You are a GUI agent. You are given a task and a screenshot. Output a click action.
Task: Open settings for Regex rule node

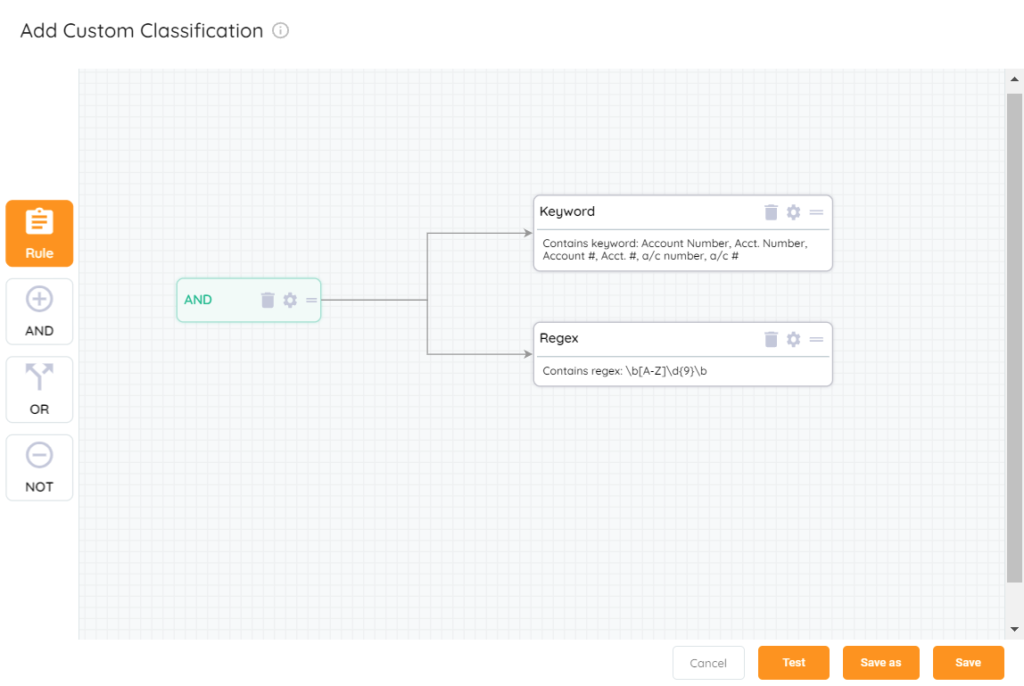point(793,339)
